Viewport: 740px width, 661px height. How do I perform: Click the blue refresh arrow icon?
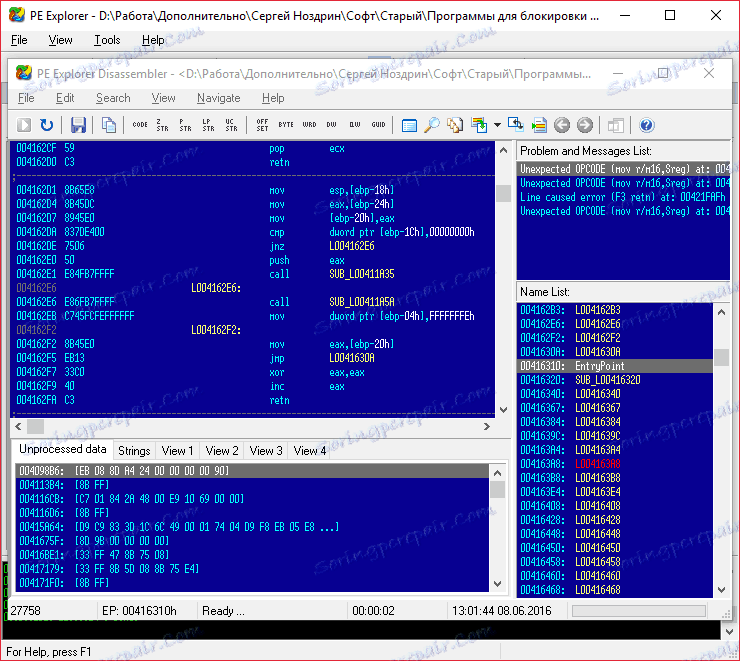(x=46, y=125)
